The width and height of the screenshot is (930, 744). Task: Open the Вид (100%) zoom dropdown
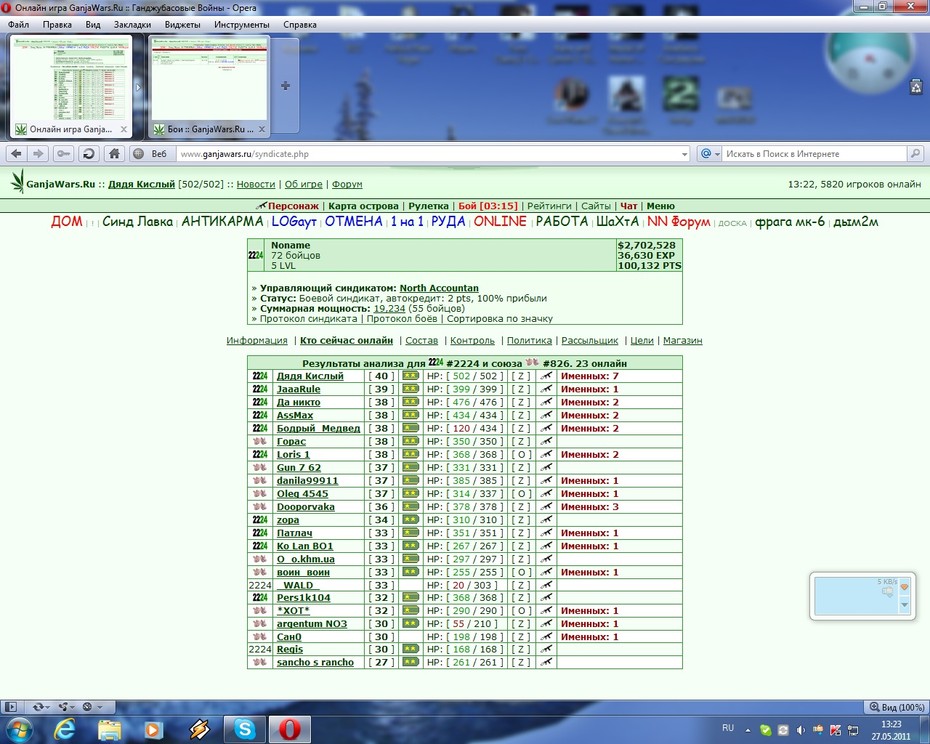tap(897, 707)
